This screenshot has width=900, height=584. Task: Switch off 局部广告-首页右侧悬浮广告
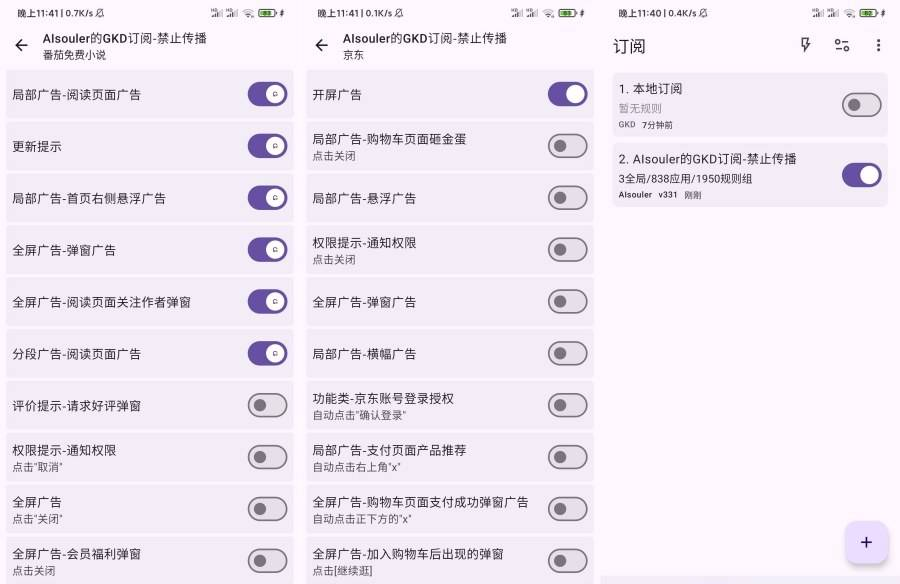click(267, 198)
